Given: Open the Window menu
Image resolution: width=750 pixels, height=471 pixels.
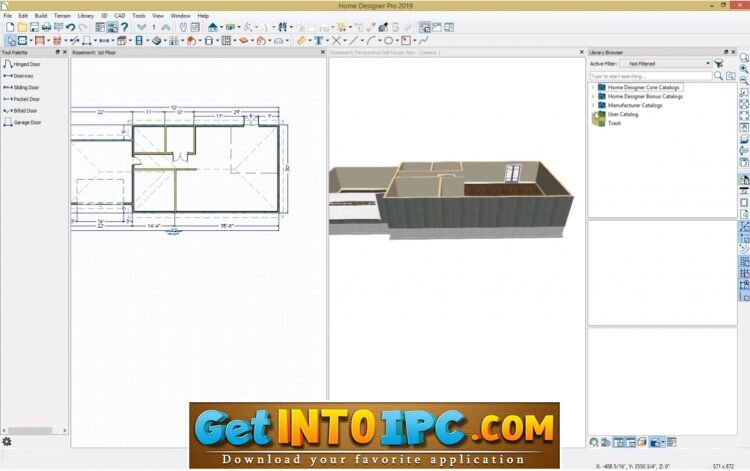Looking at the screenshot, I should click(180, 16).
